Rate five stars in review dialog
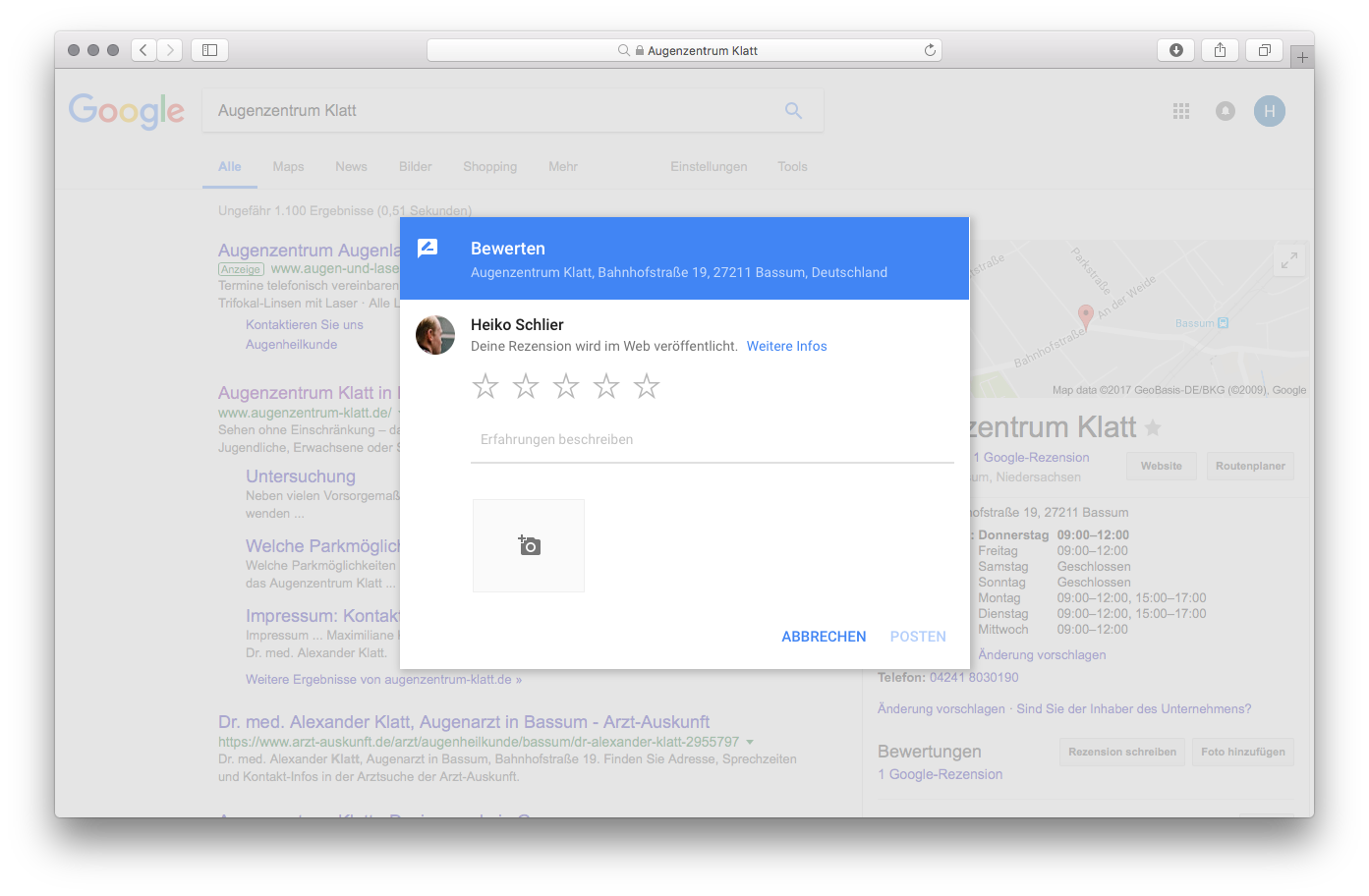1369x896 pixels. [647, 386]
